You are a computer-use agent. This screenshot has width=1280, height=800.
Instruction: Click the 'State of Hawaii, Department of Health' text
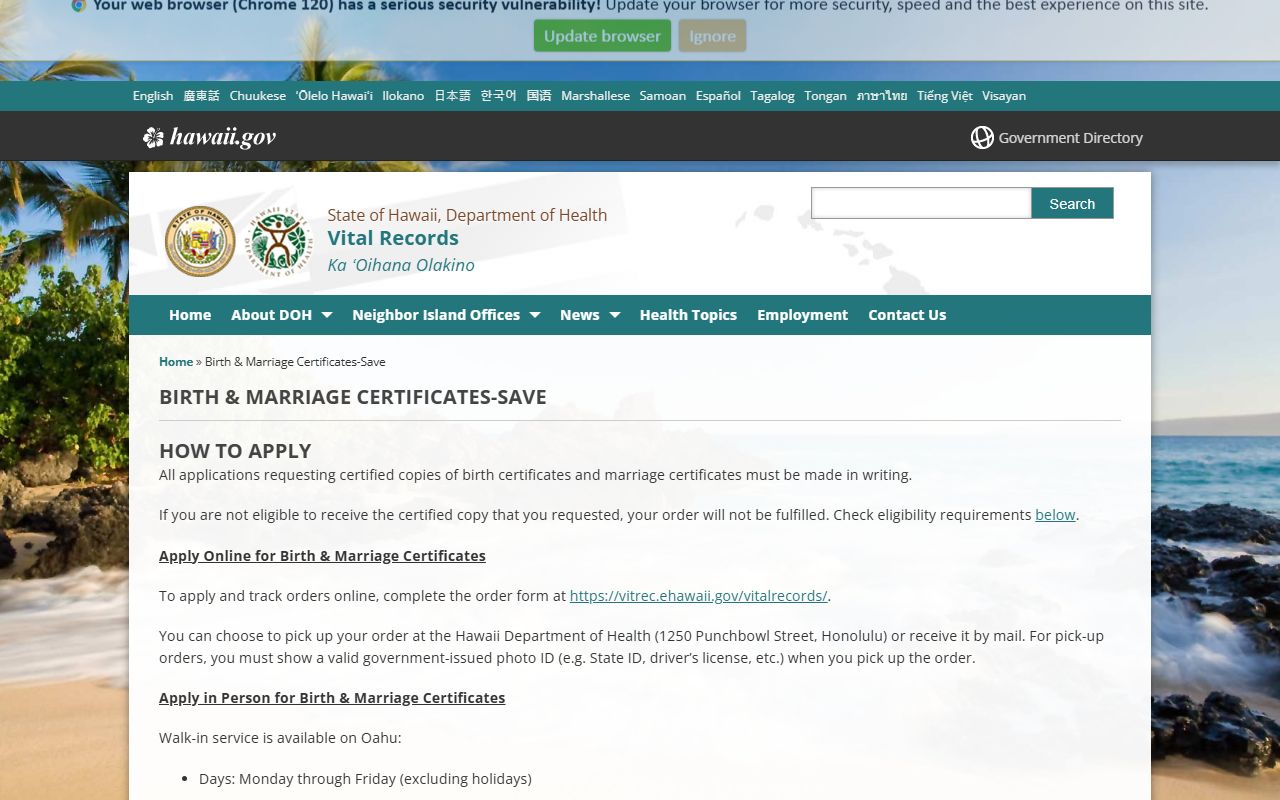[467, 215]
